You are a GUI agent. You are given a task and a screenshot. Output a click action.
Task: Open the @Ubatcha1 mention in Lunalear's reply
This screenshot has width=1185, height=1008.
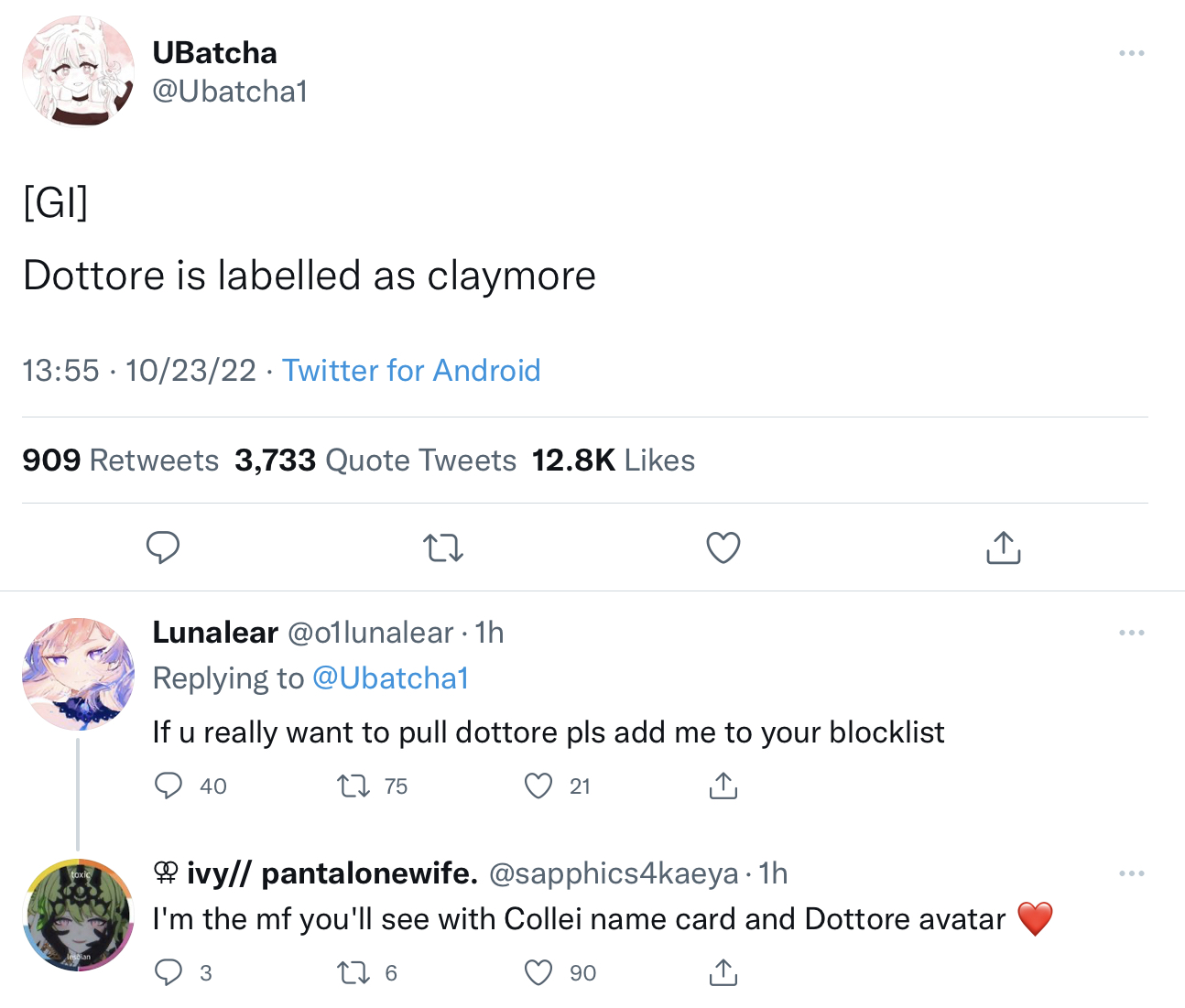coord(391,678)
